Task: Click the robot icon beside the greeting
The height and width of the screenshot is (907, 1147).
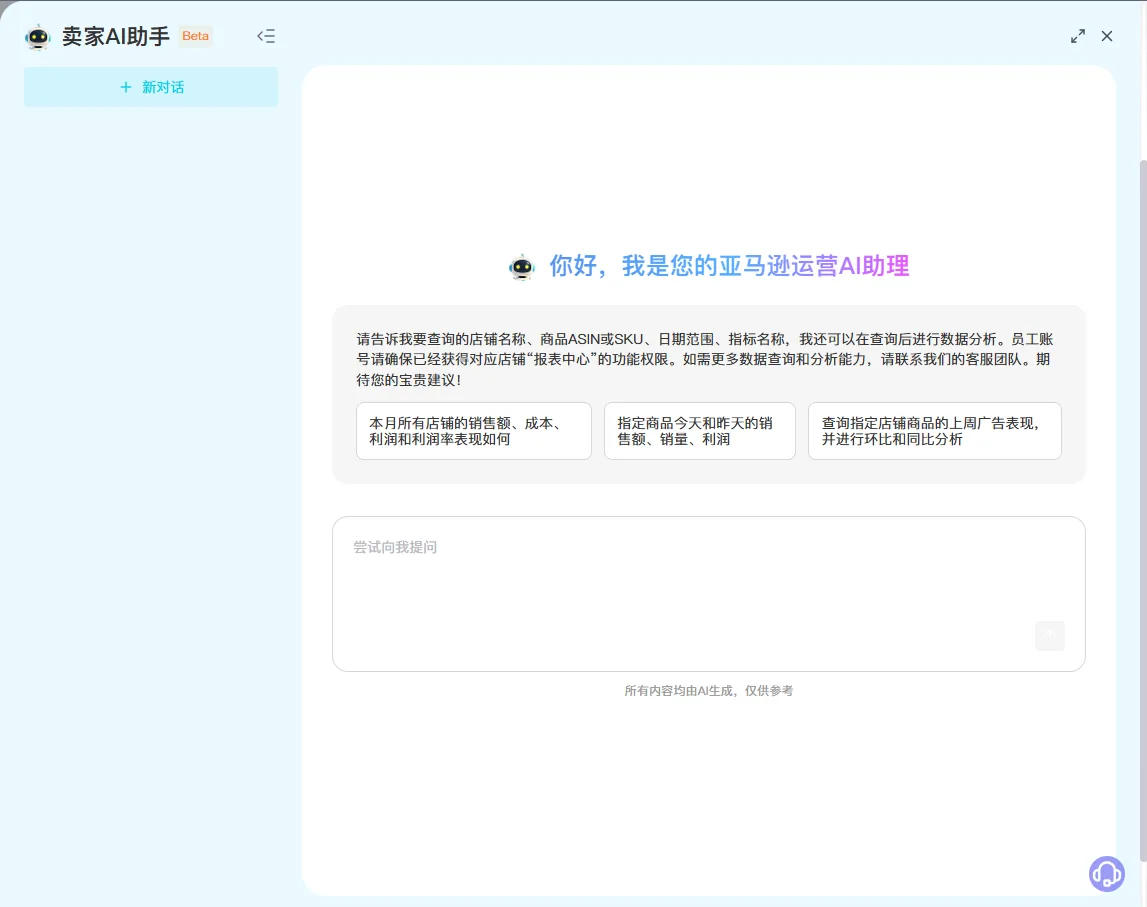Action: [522, 267]
